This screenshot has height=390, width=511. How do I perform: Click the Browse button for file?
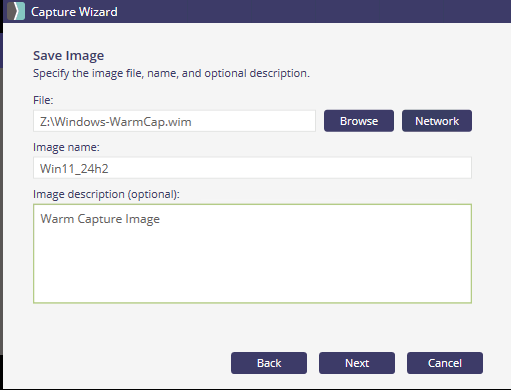tap(359, 121)
